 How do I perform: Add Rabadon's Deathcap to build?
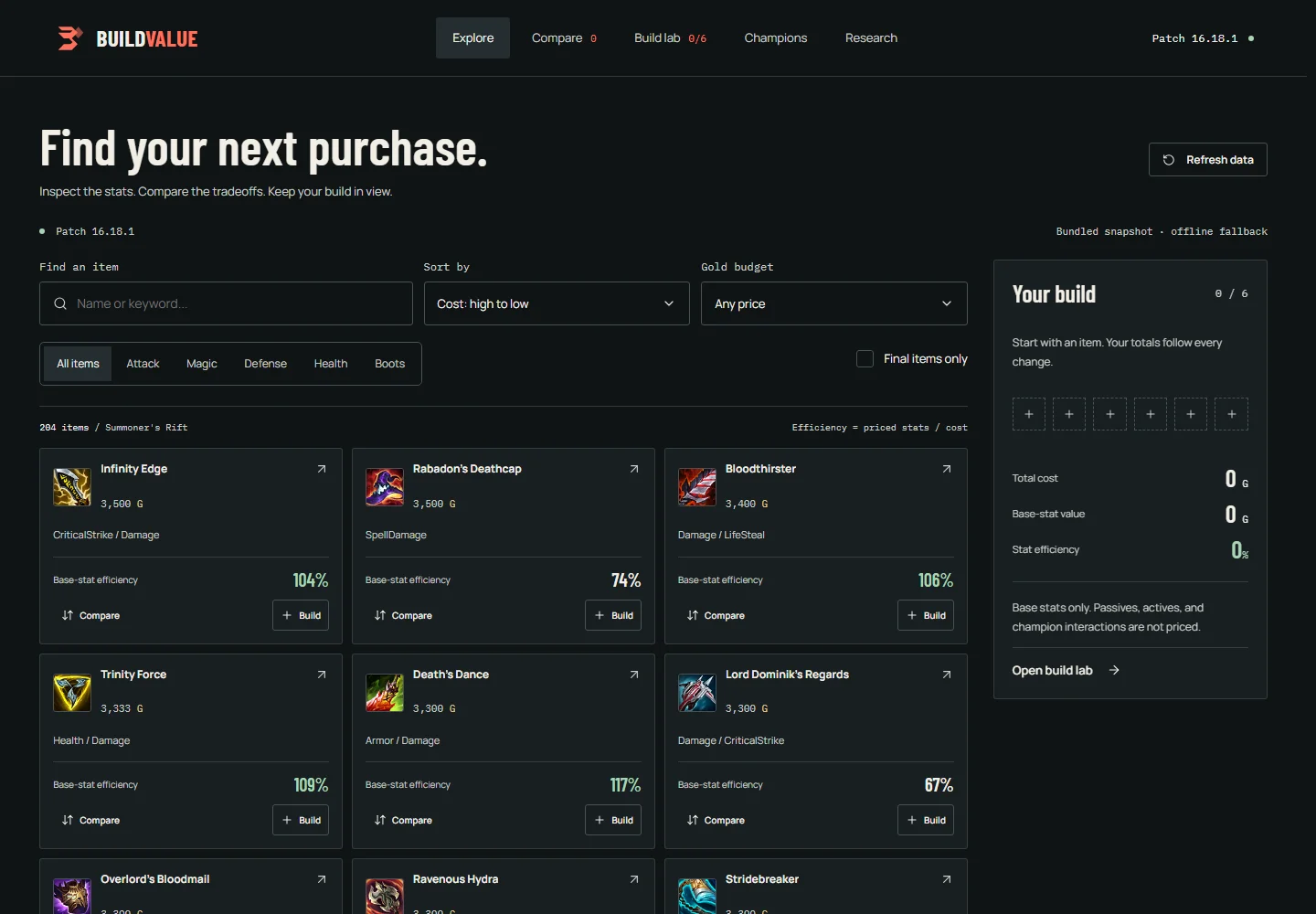click(613, 615)
